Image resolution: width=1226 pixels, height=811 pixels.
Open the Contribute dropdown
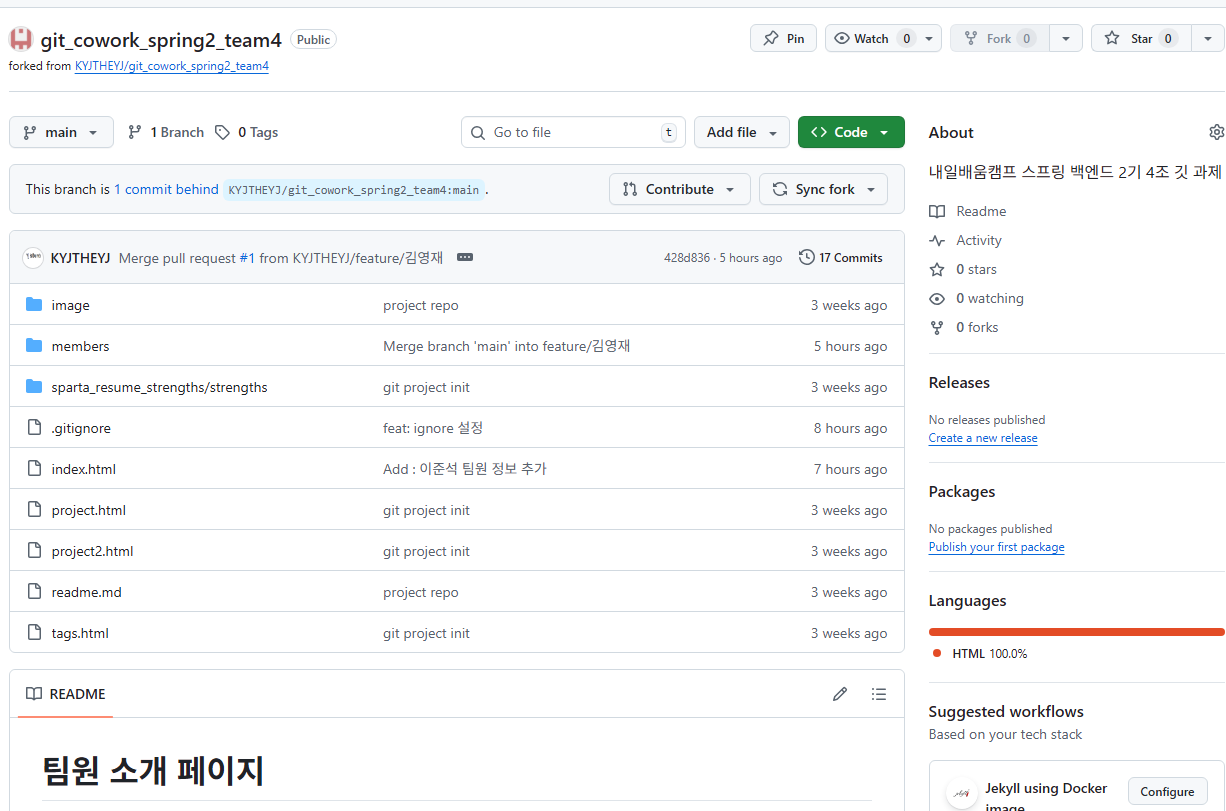coord(680,189)
